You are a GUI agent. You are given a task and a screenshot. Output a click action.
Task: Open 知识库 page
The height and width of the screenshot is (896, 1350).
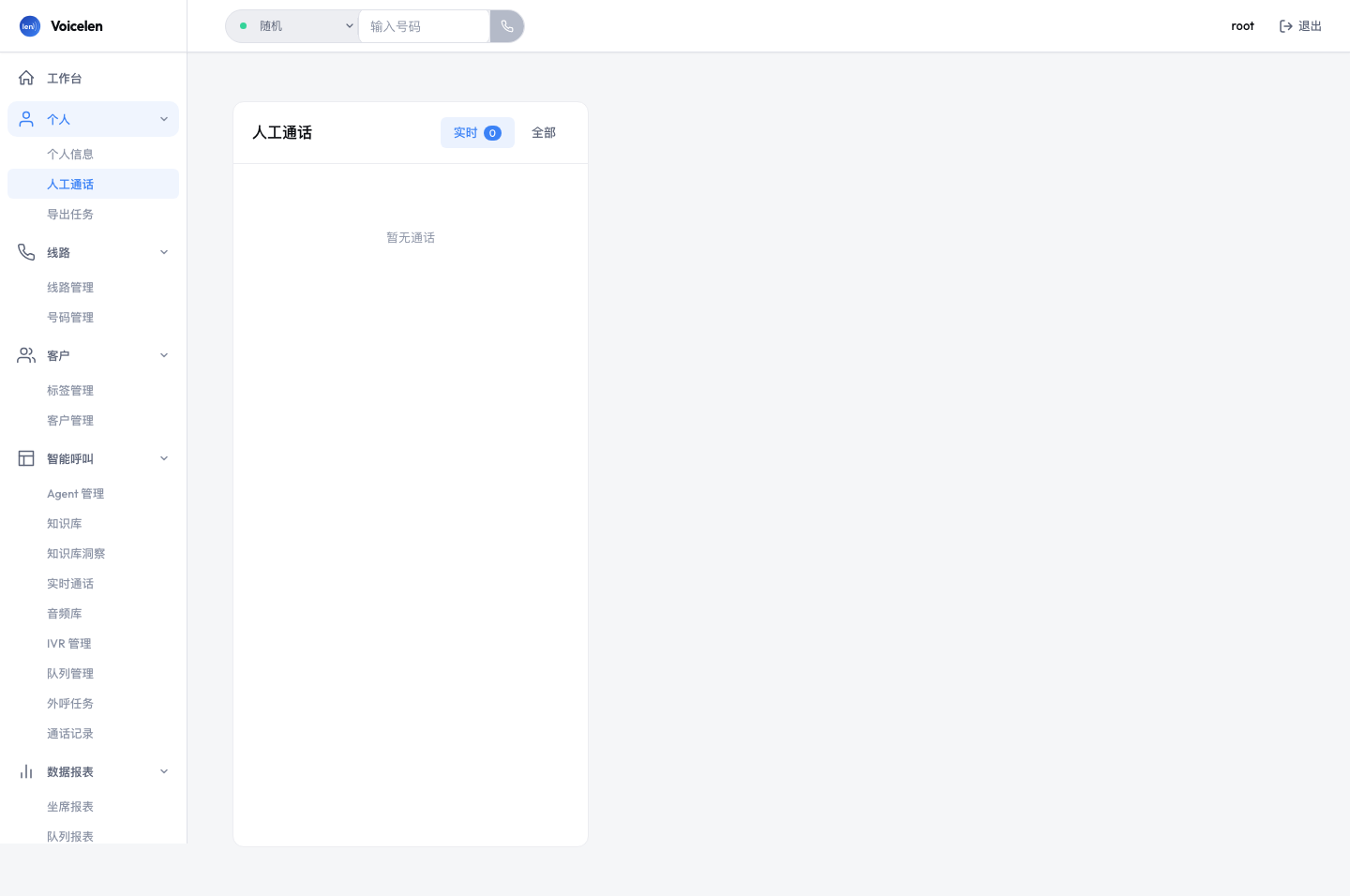point(93,523)
